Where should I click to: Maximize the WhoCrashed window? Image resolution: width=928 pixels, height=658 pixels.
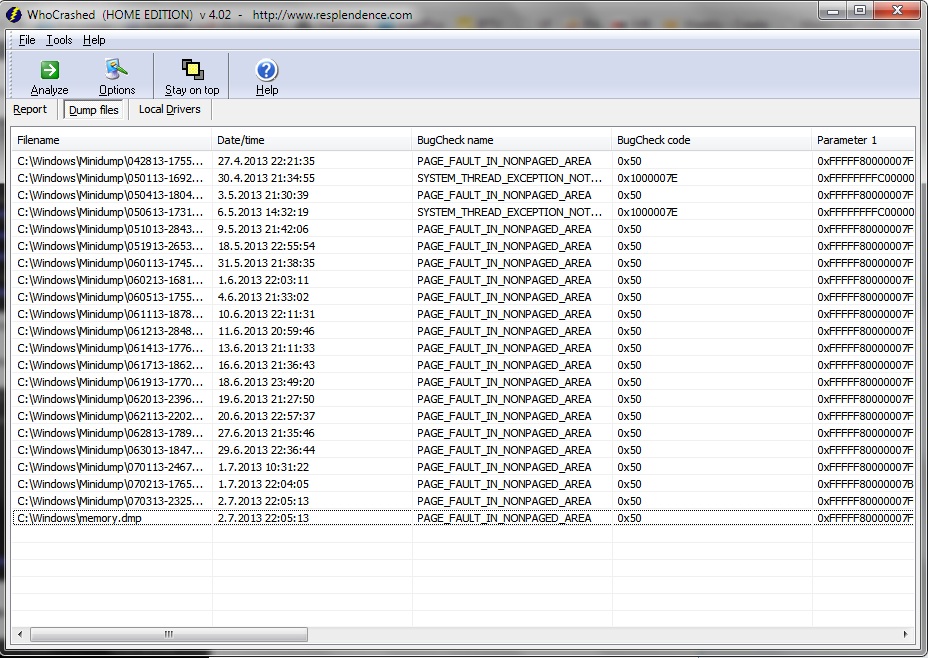click(860, 11)
